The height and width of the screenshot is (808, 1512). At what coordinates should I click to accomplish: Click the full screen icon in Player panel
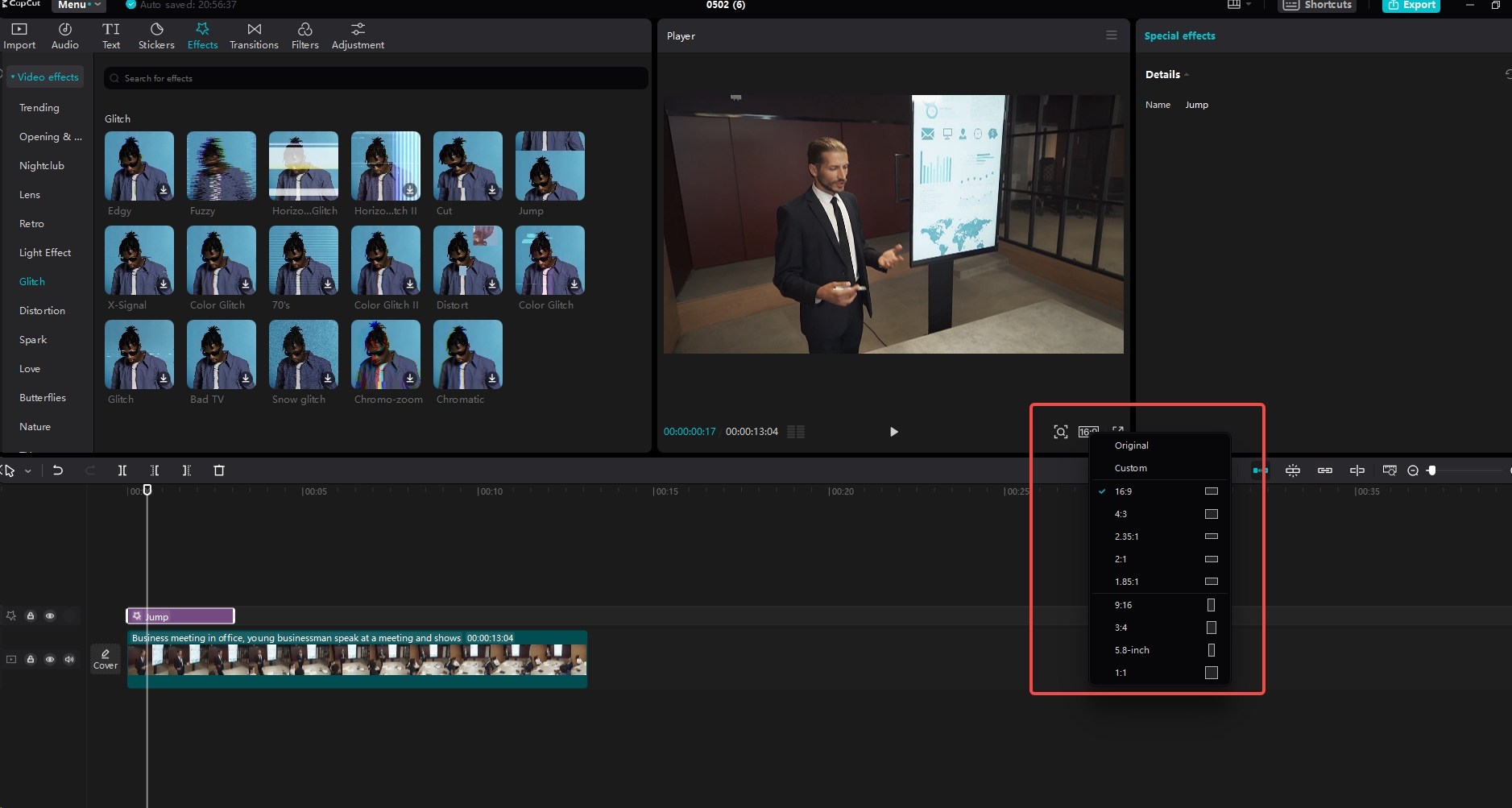pyautogui.click(x=1117, y=431)
